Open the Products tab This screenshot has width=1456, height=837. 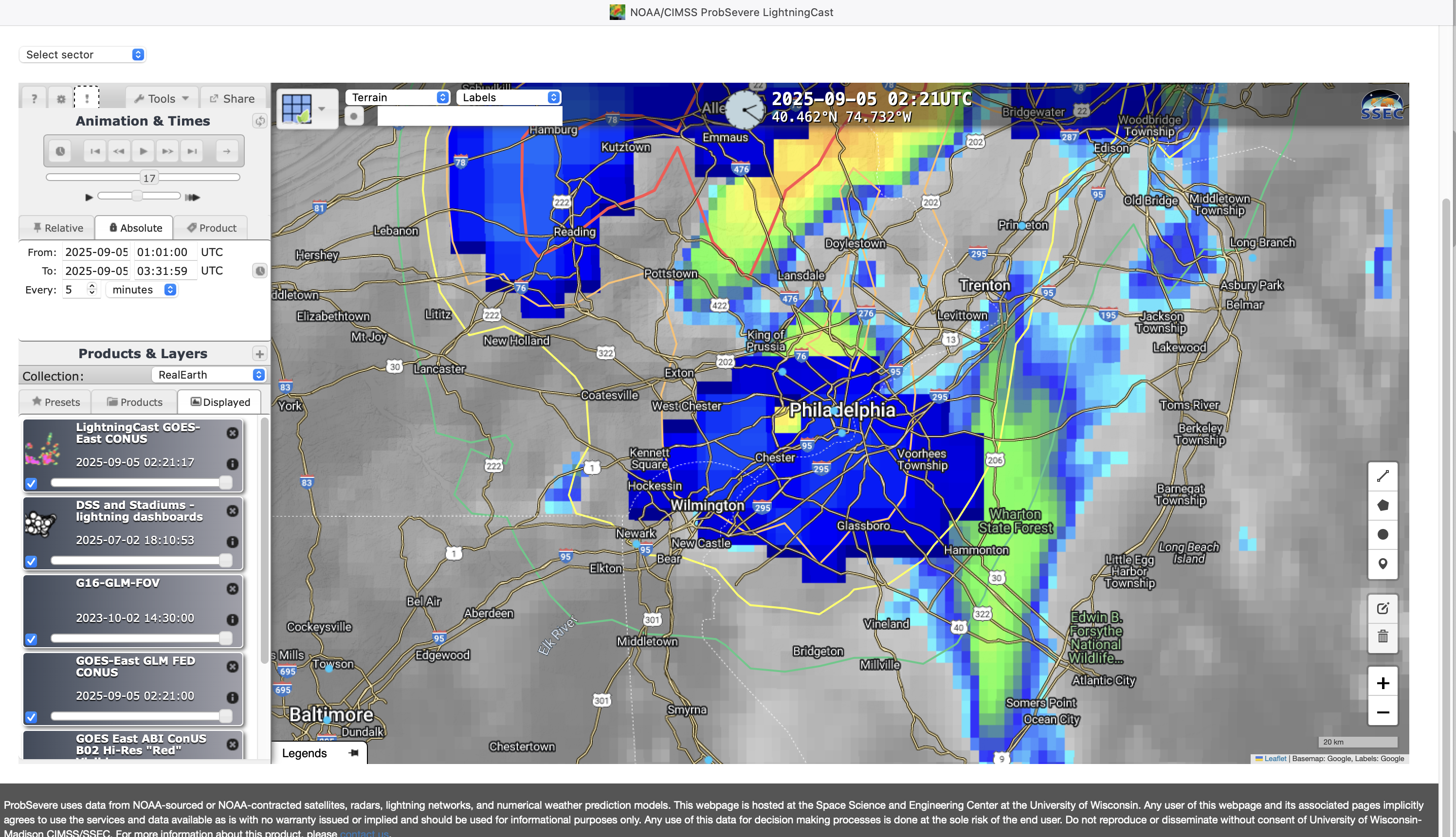134,402
